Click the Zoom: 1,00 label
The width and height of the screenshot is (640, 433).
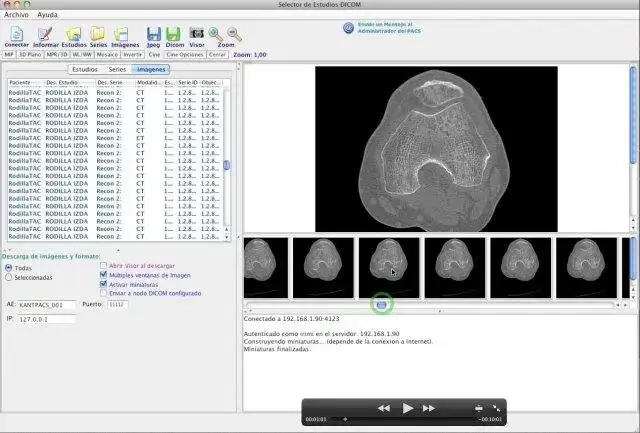click(x=250, y=55)
